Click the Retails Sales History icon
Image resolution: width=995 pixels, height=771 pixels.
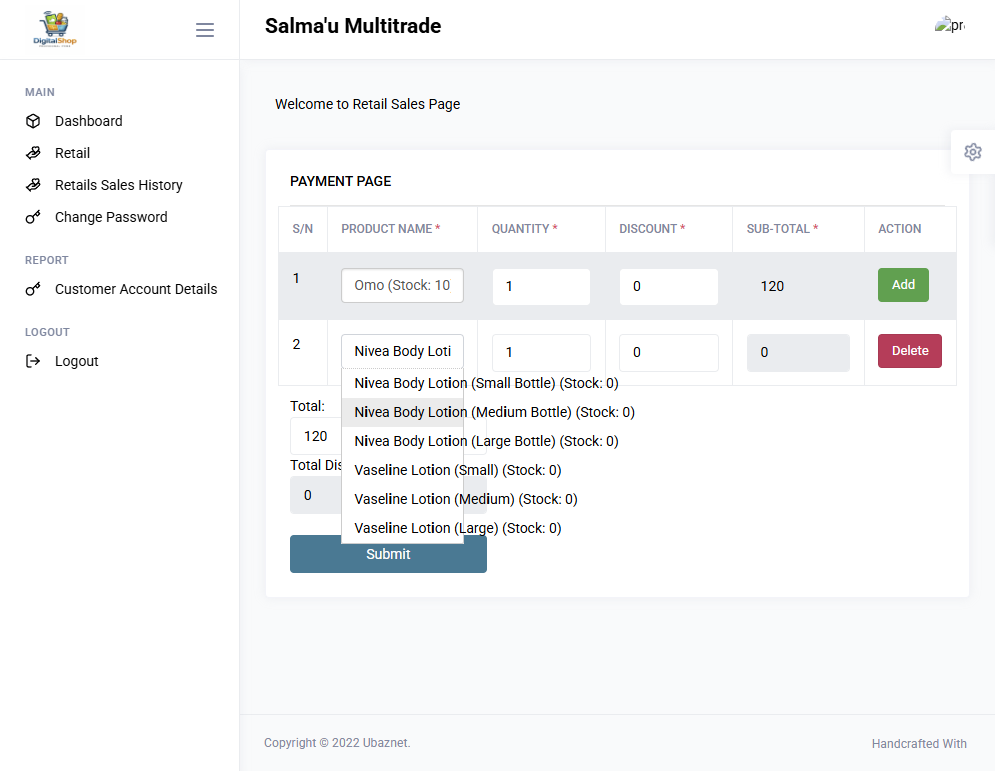[33, 185]
